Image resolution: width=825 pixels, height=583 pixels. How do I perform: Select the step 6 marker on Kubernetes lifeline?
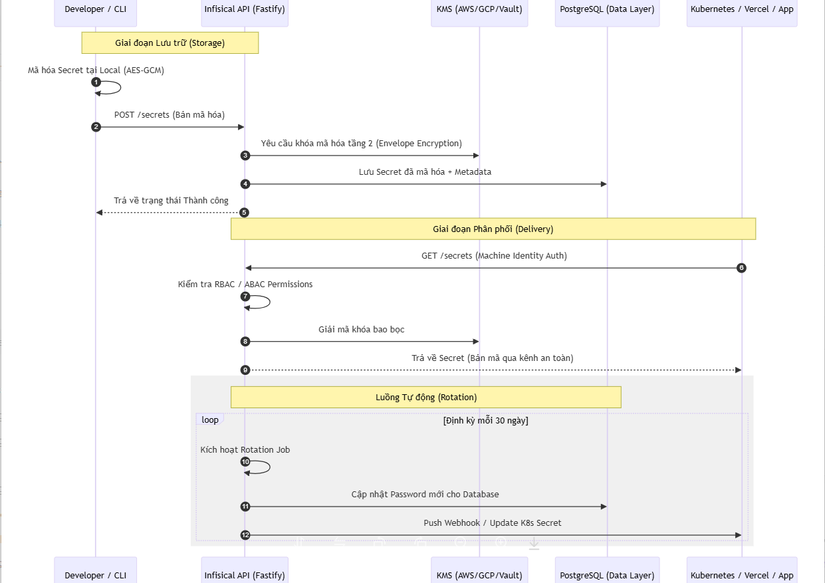(741, 268)
